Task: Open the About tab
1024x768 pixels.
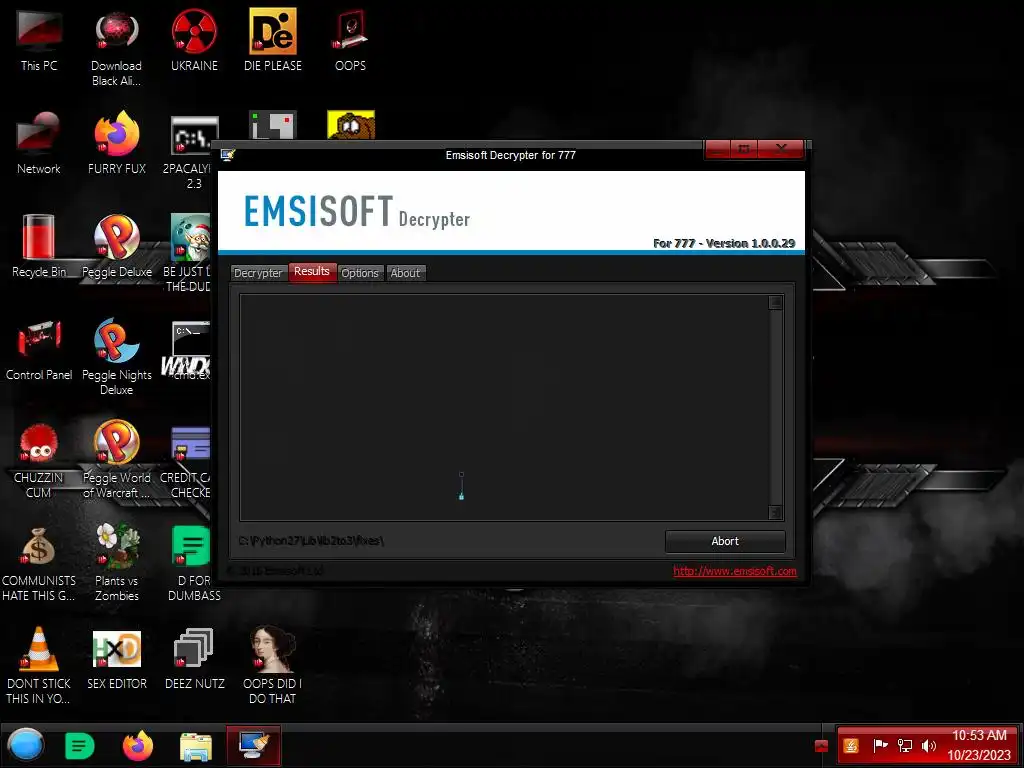Action: tap(405, 273)
